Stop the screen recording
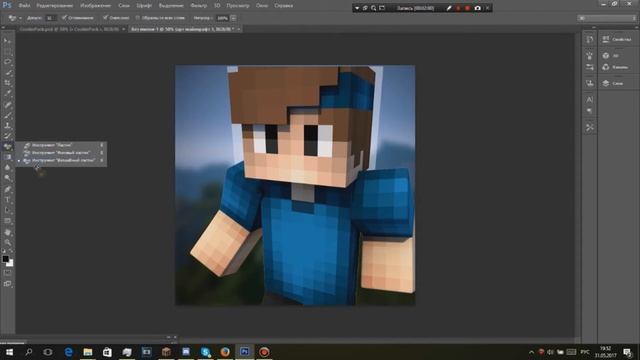640x360 pixels. tap(468, 8)
